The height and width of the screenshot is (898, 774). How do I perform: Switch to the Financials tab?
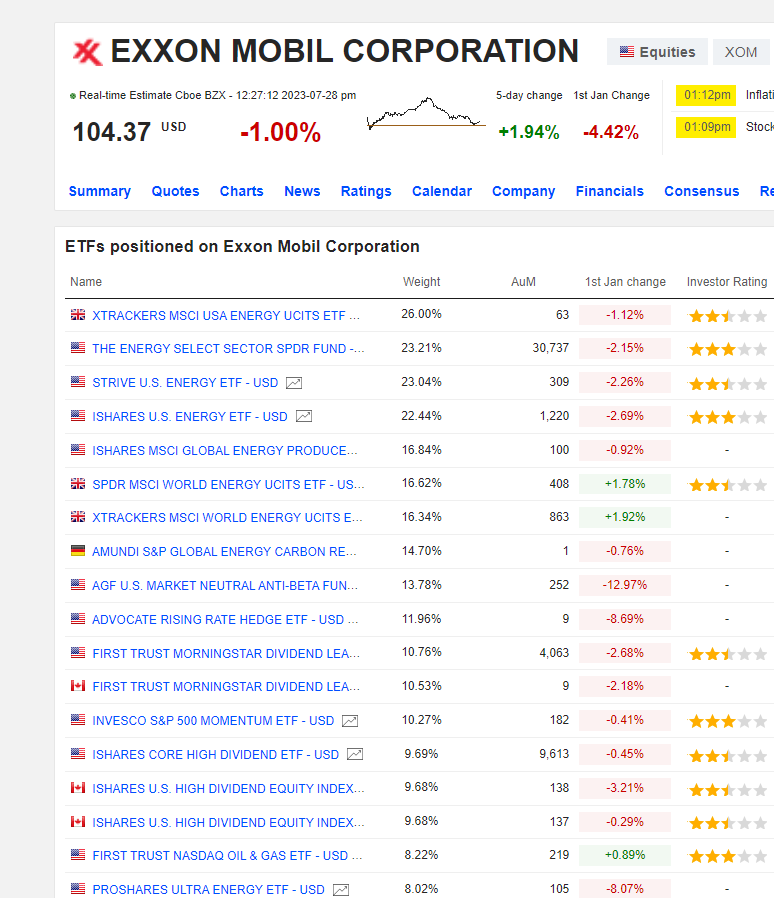pyautogui.click(x=610, y=191)
